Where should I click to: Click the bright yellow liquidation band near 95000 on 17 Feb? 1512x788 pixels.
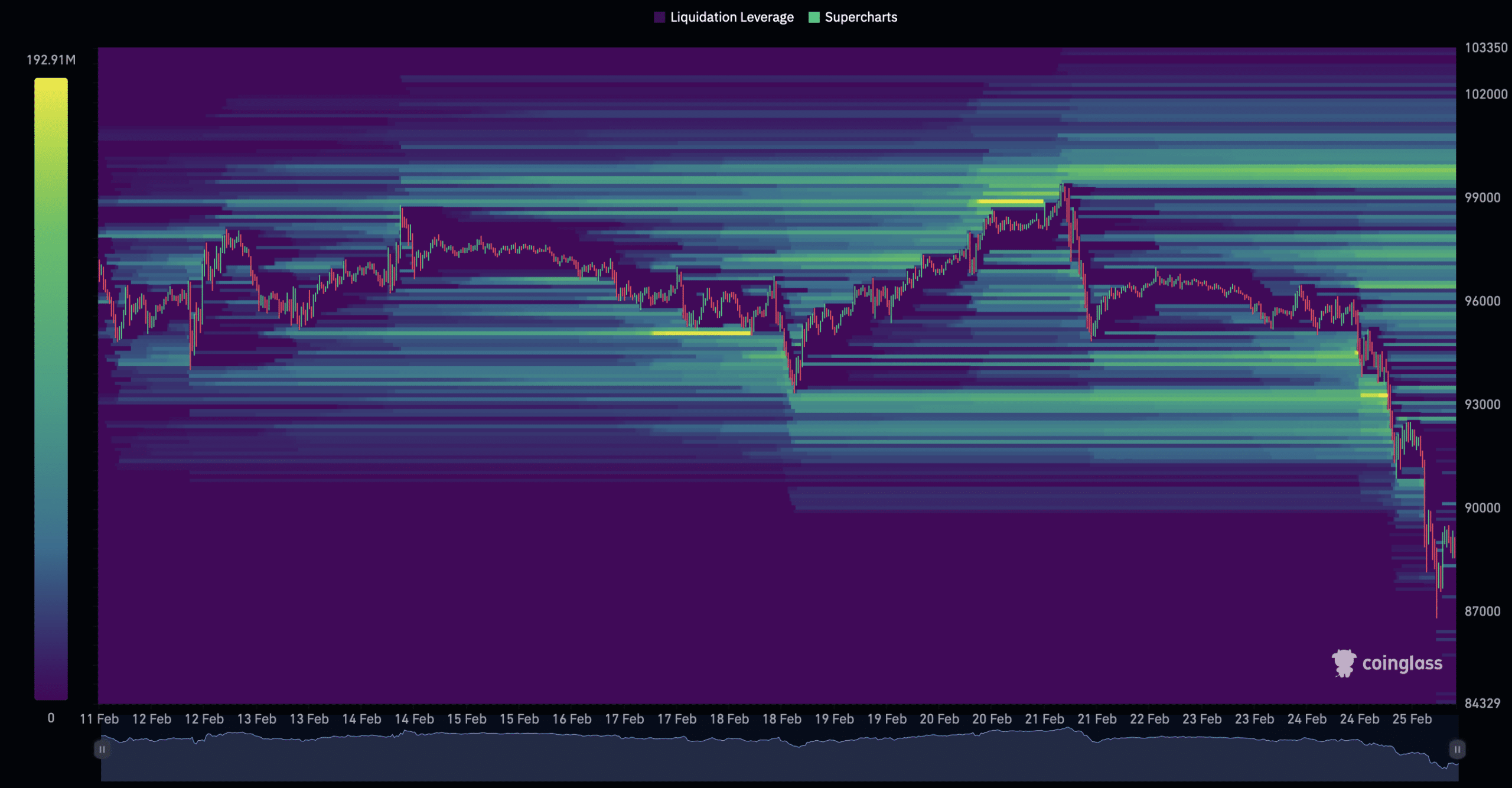701,333
